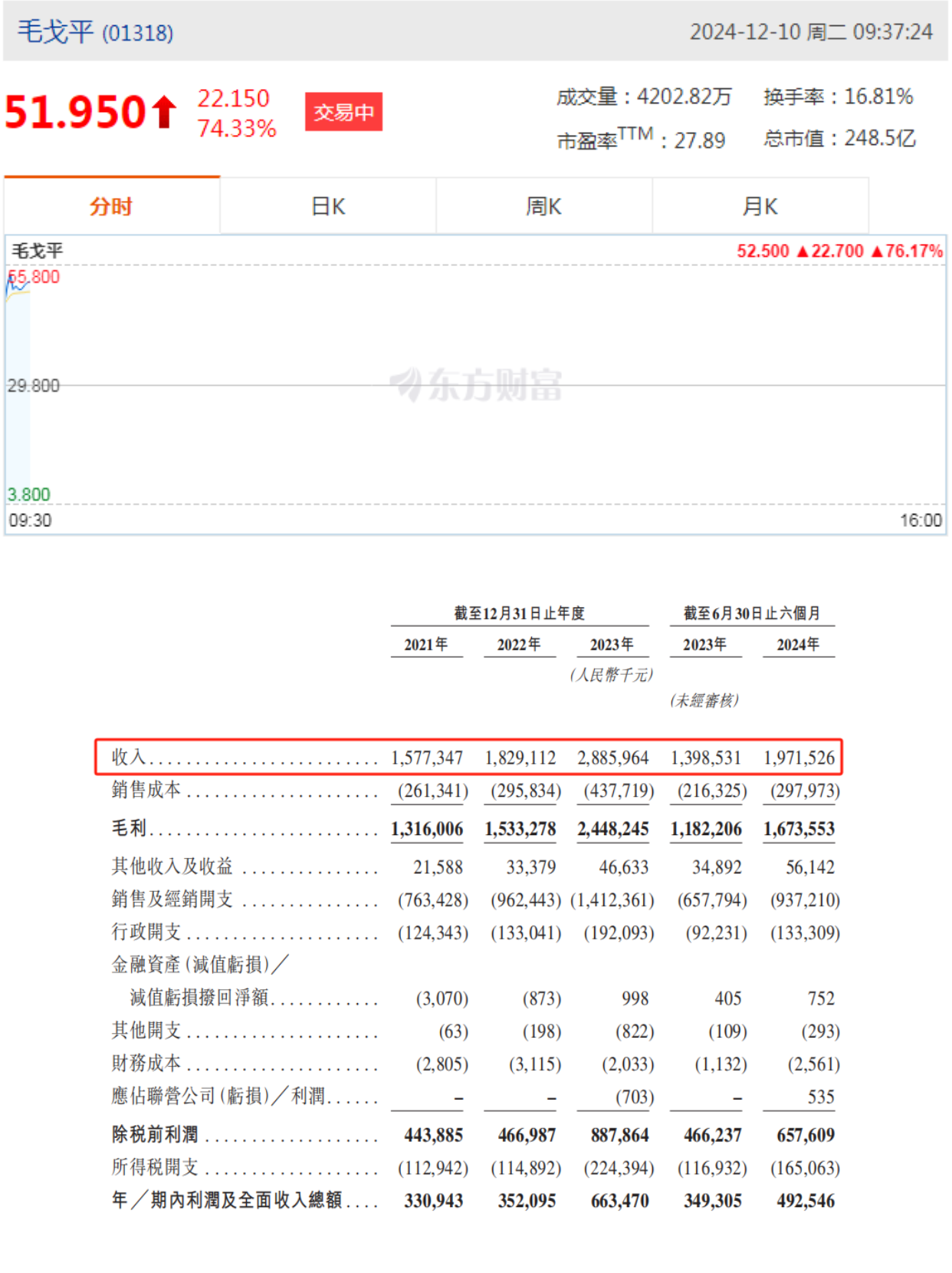Image resolution: width=952 pixels, height=1273 pixels.
Task: Click net profit value 663,470
Action: tap(619, 1201)
